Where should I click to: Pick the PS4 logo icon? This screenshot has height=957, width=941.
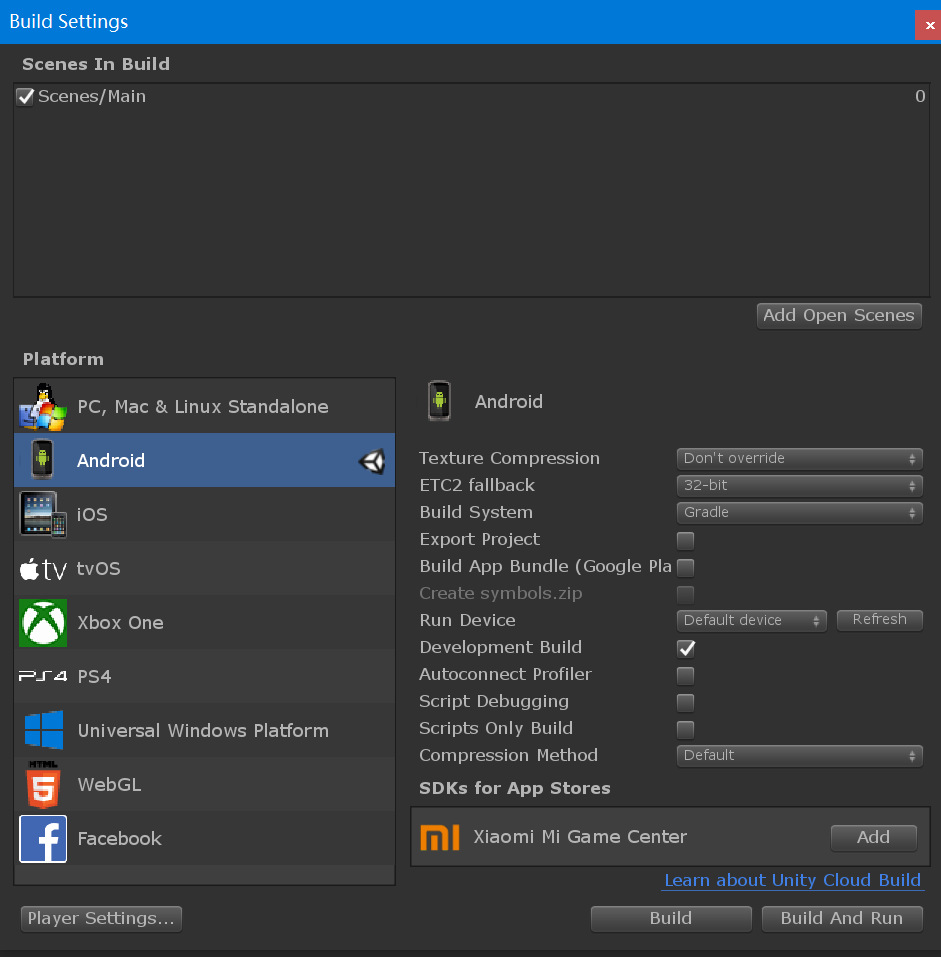(x=43, y=677)
